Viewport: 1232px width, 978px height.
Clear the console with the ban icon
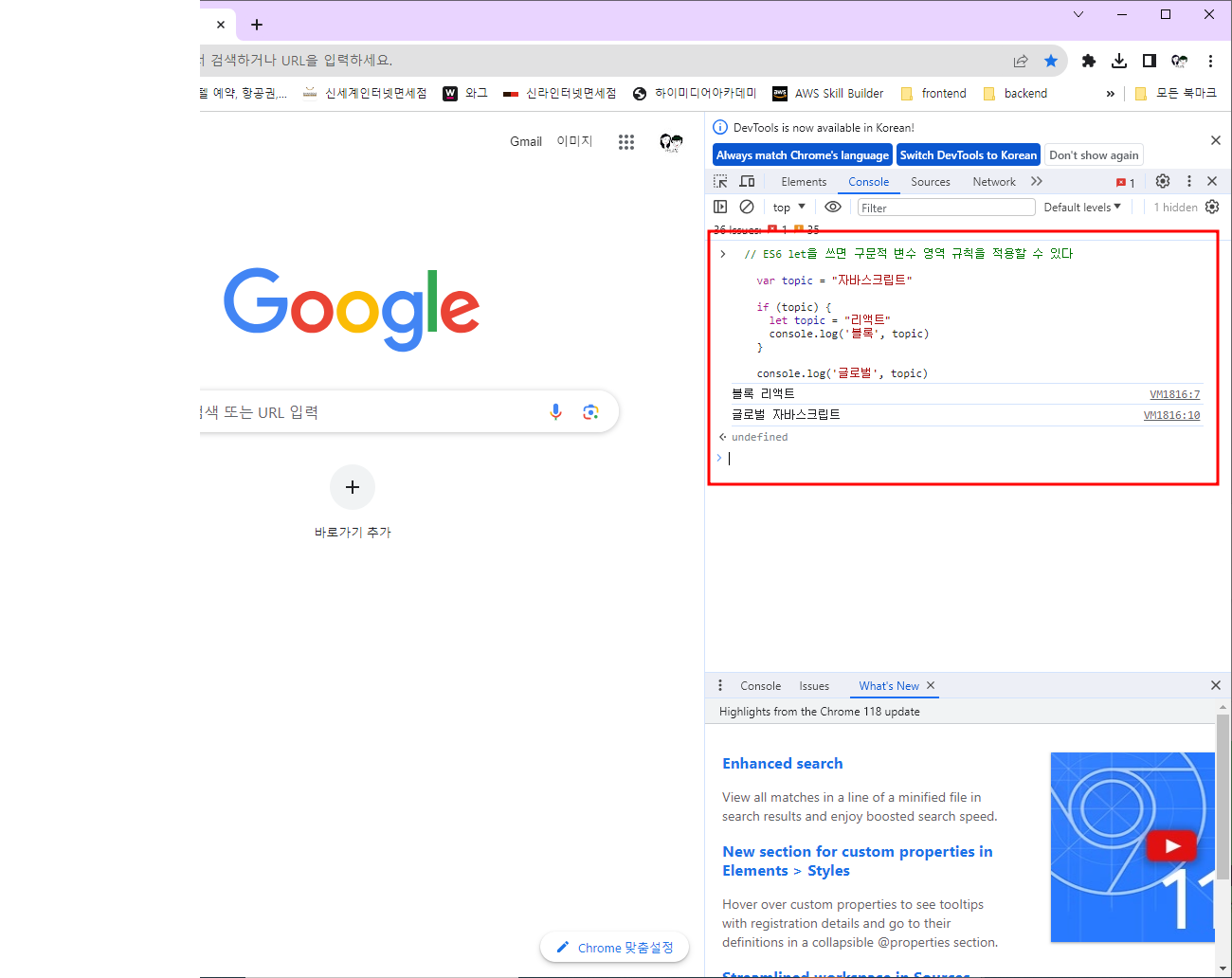747,207
